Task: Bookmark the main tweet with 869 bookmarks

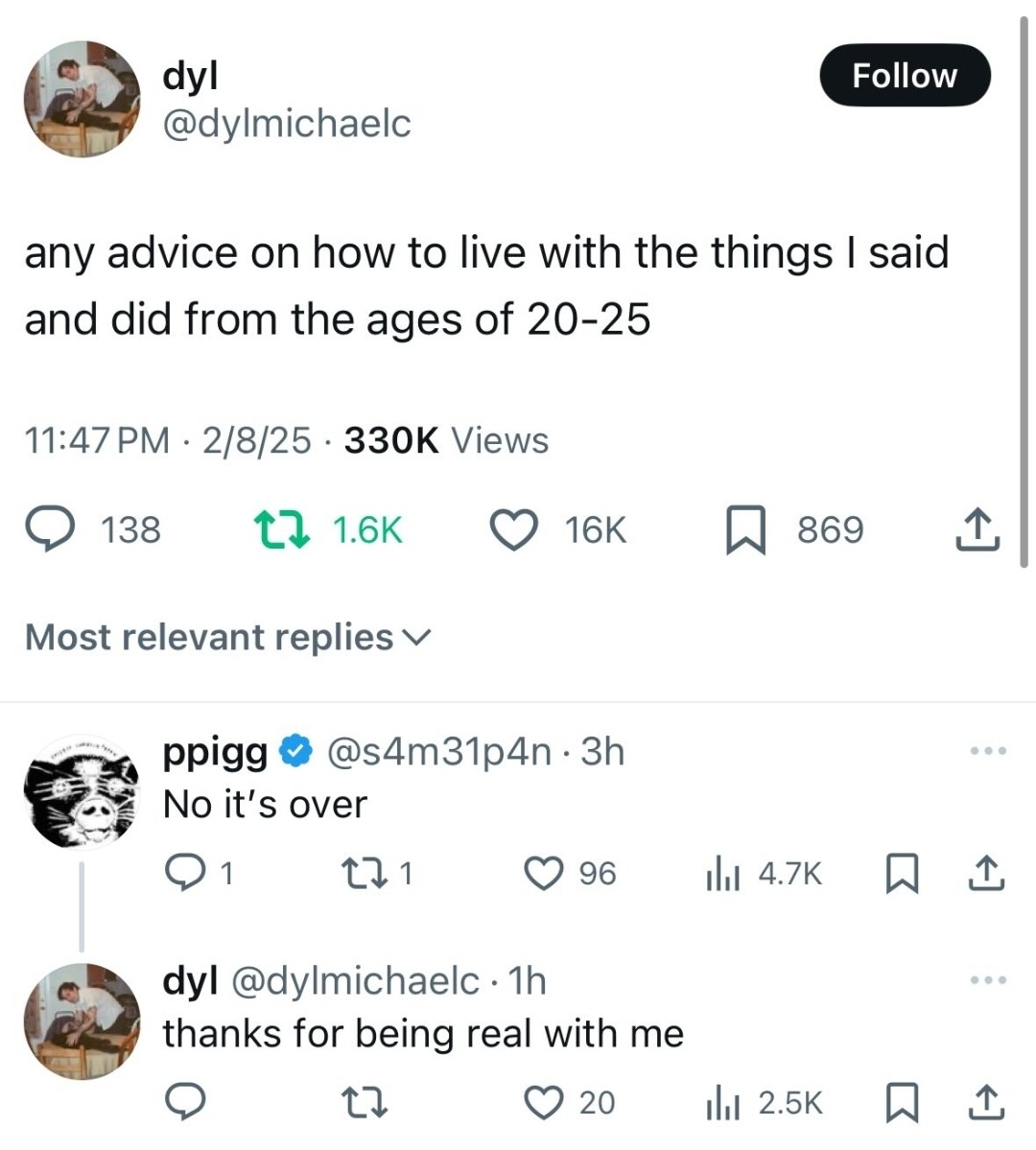Action: point(744,530)
